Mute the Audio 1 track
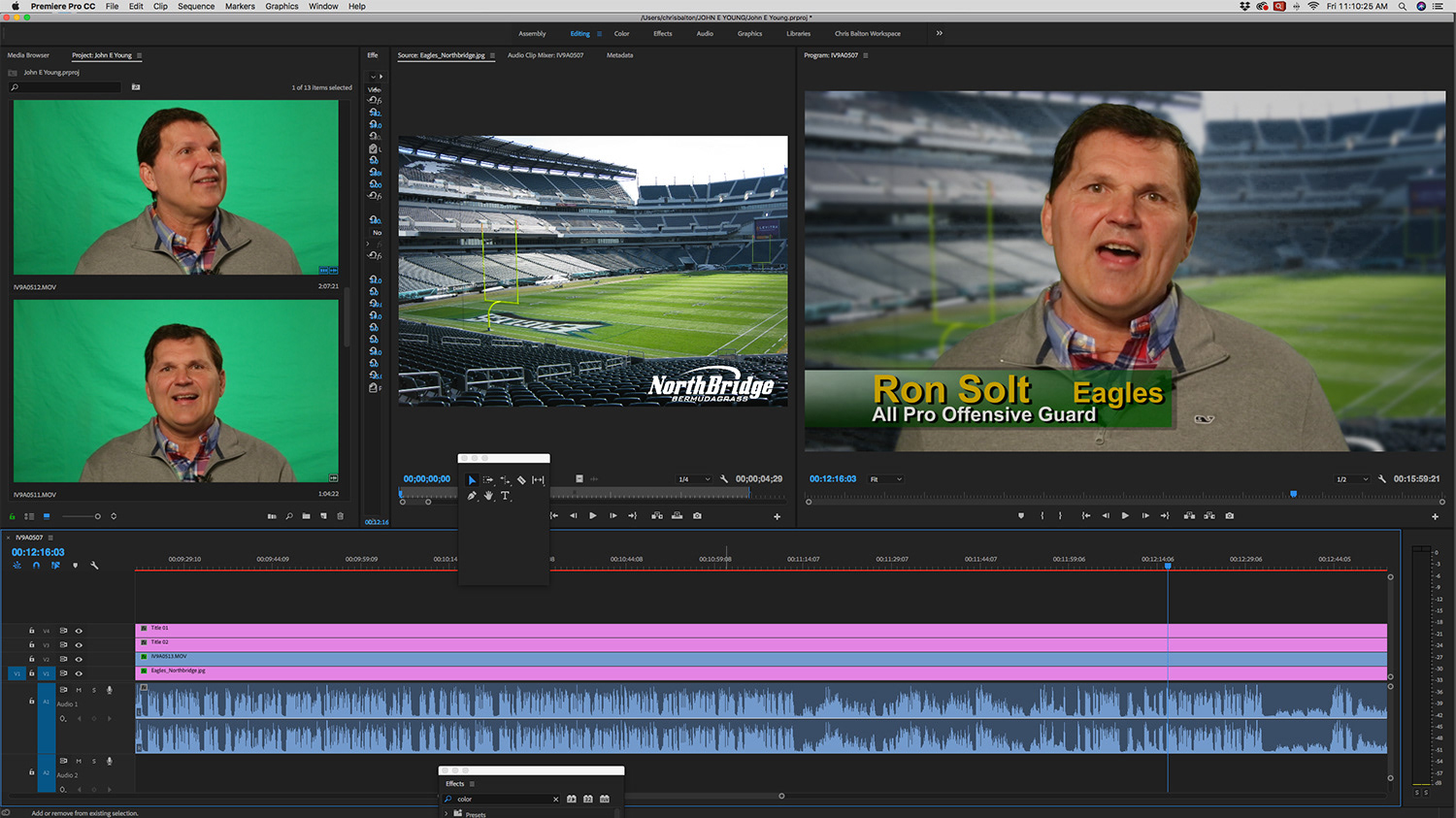 (x=79, y=690)
